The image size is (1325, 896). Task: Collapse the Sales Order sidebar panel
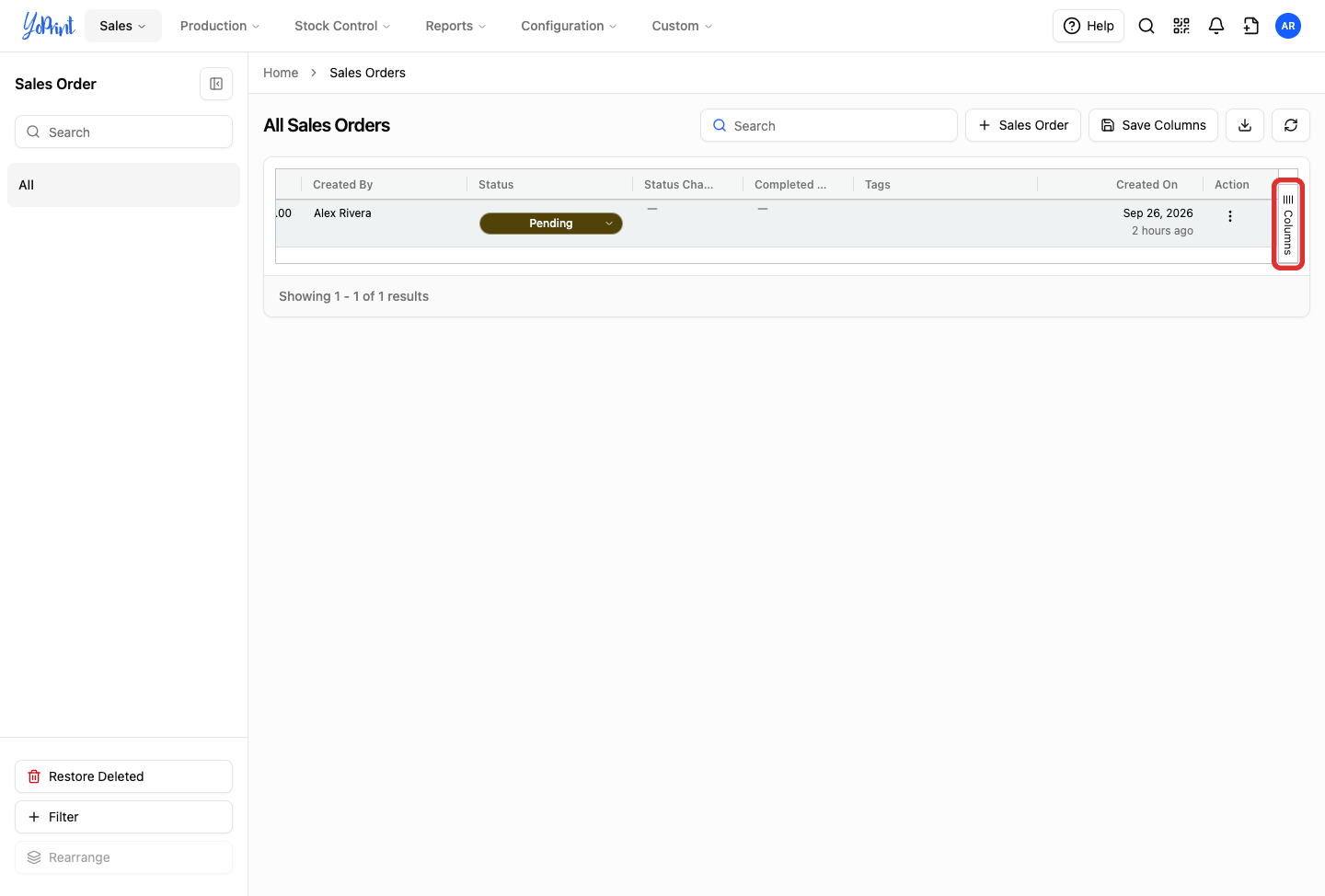pyautogui.click(x=216, y=84)
